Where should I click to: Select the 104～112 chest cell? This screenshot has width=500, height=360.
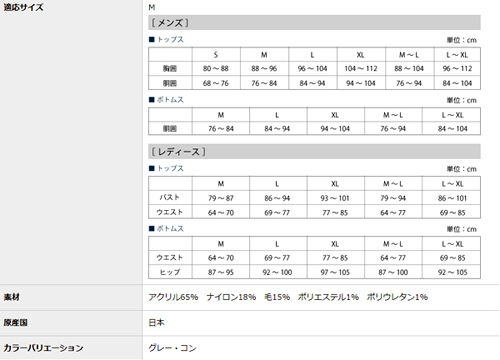point(361,69)
